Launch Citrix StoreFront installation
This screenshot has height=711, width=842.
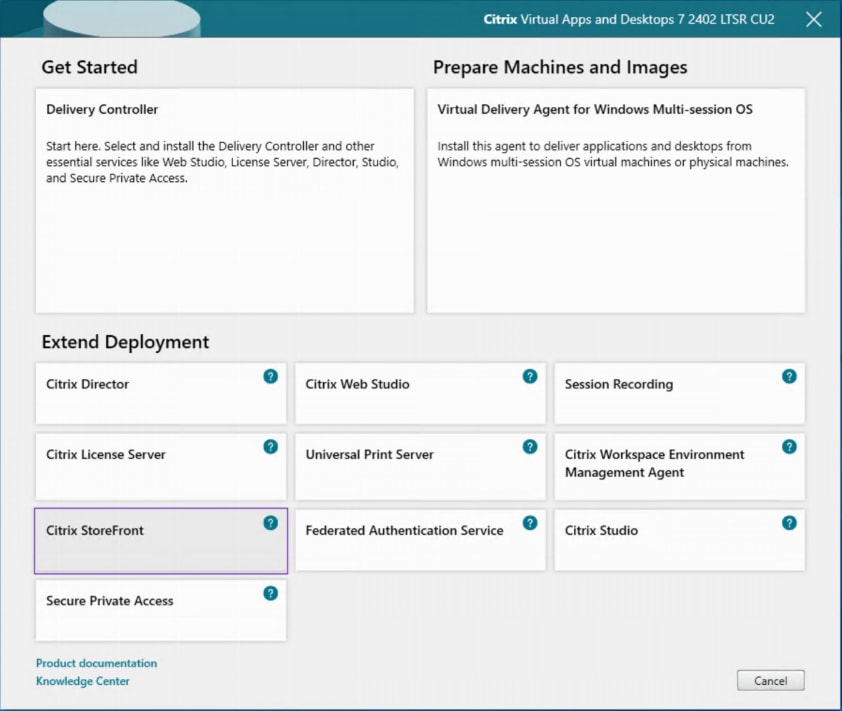pyautogui.click(x=161, y=541)
